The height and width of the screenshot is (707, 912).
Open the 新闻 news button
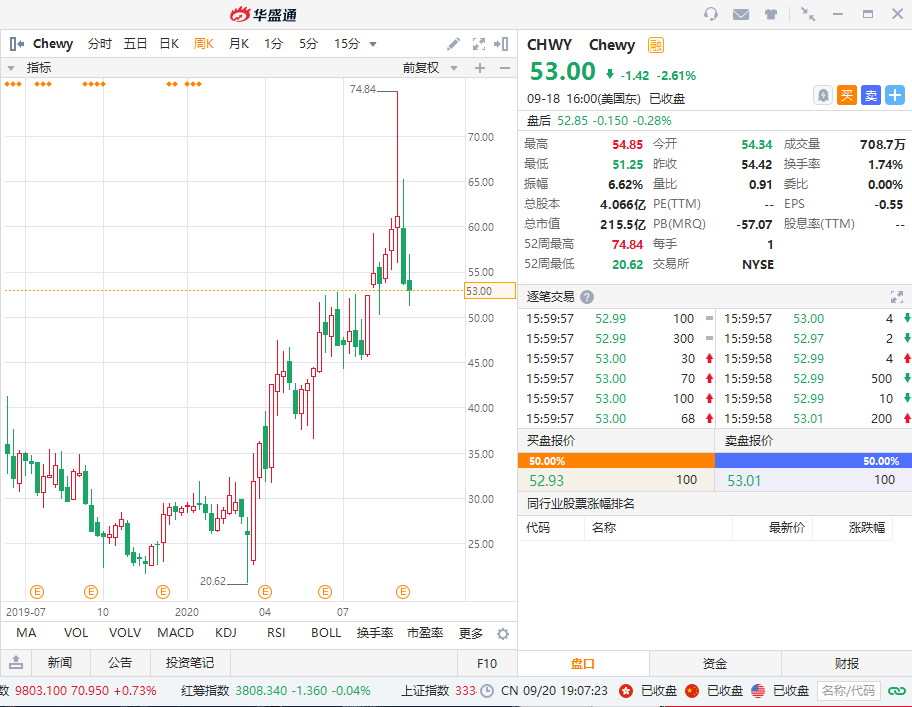[60, 663]
